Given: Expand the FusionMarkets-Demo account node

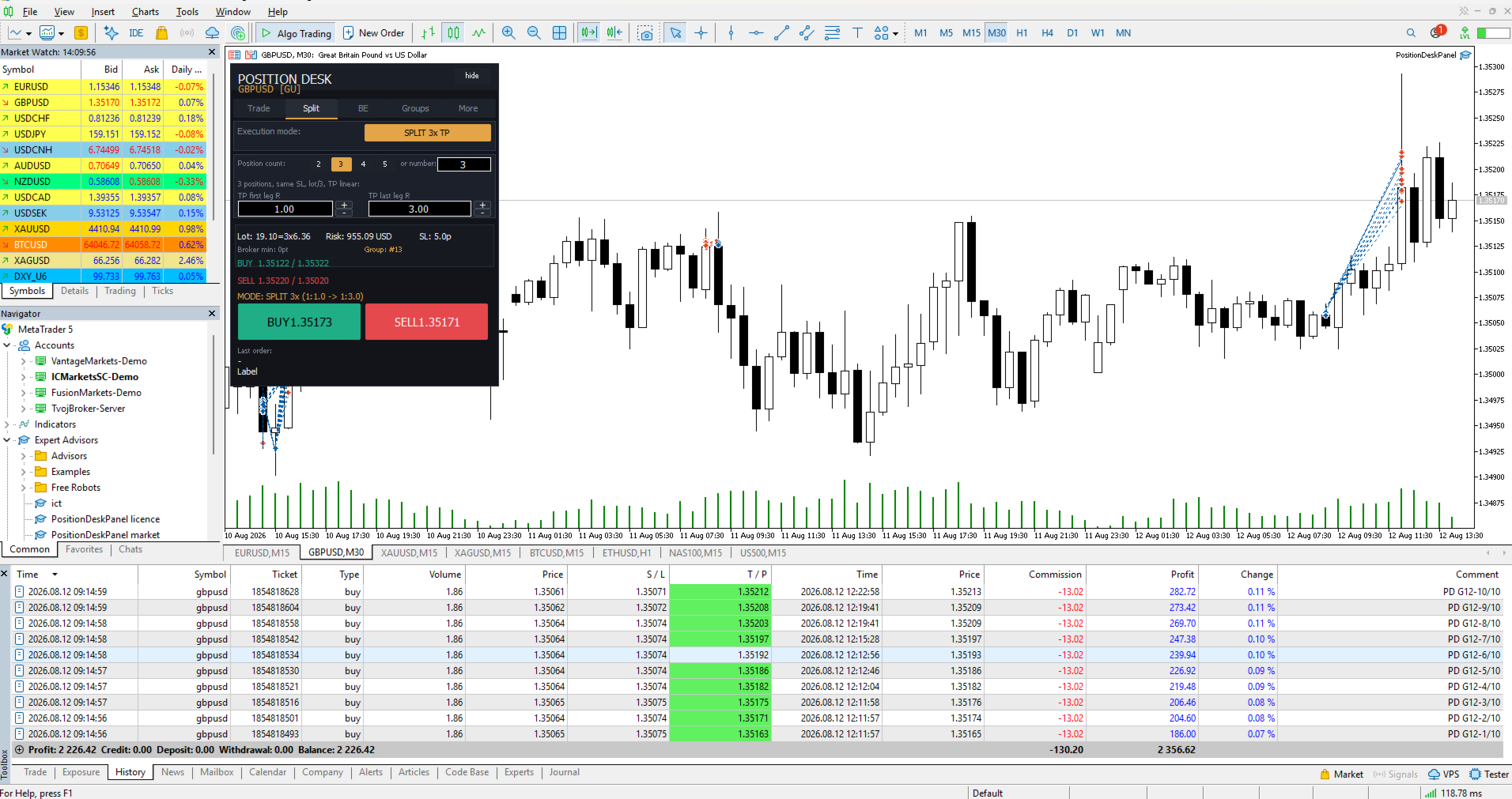Looking at the screenshot, I should (x=24, y=393).
